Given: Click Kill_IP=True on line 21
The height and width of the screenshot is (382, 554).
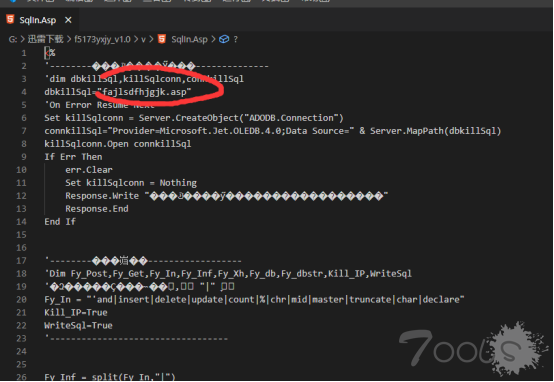Looking at the screenshot, I should pyautogui.click(x=76, y=313).
